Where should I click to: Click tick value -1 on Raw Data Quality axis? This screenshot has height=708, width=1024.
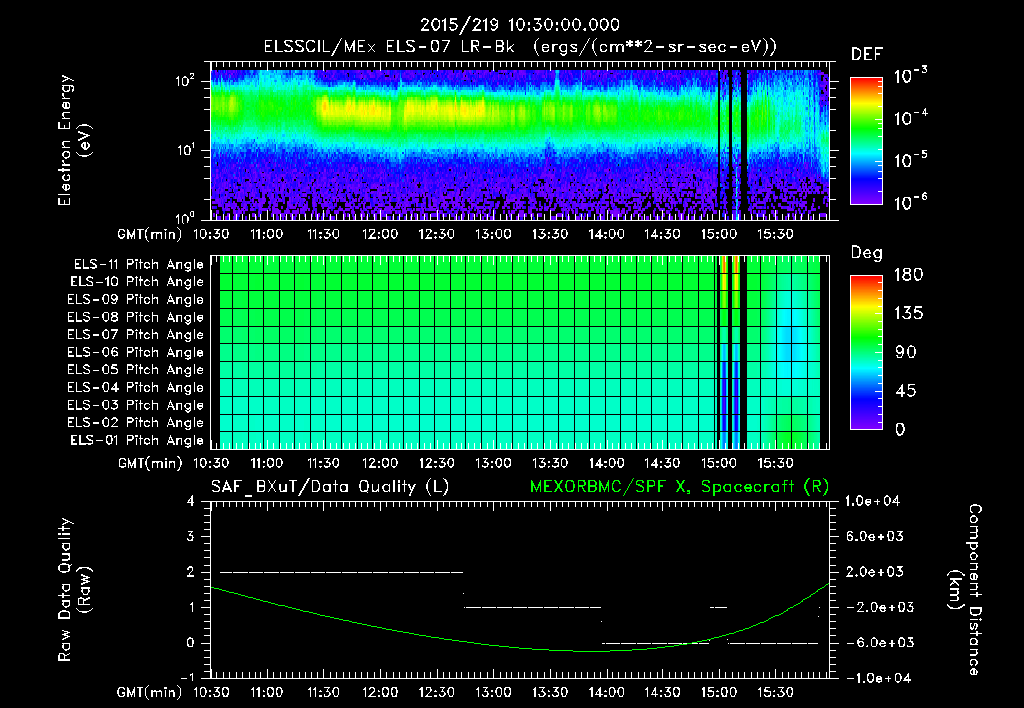(187, 678)
